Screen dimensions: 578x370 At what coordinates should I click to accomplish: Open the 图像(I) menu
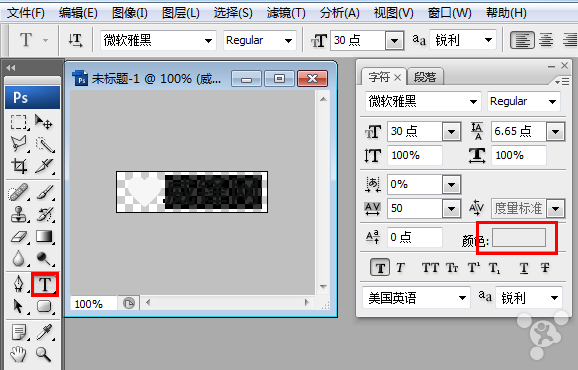point(129,13)
